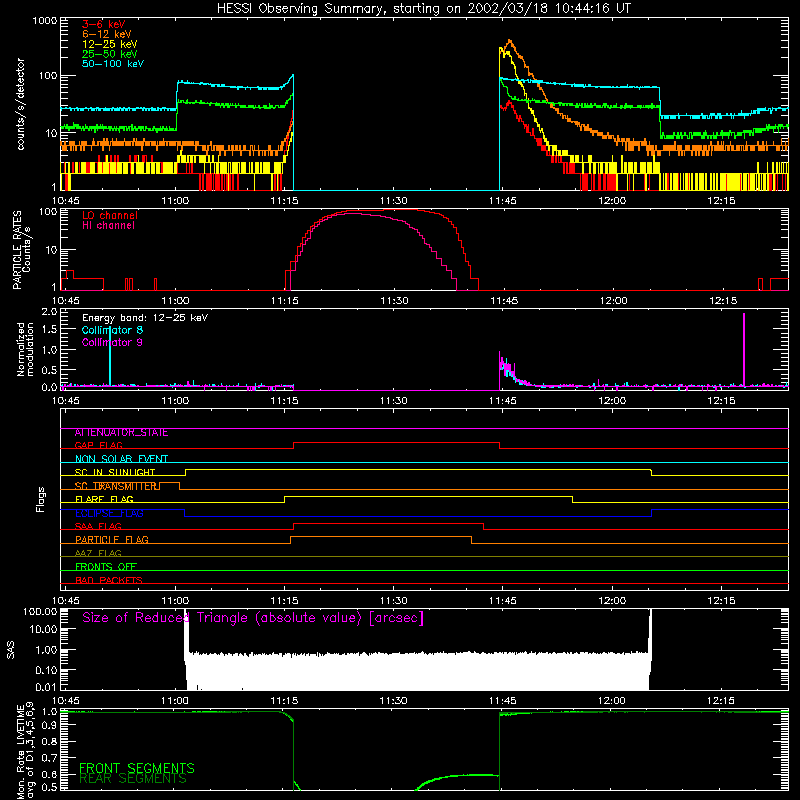The width and height of the screenshot is (800, 800).
Task: Click the orange 6-12 keV flare peak
Action: 509,41
